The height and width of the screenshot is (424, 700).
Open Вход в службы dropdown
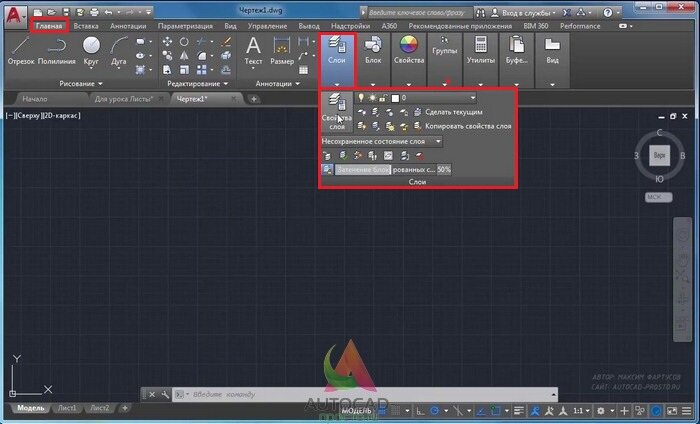click(x=529, y=13)
